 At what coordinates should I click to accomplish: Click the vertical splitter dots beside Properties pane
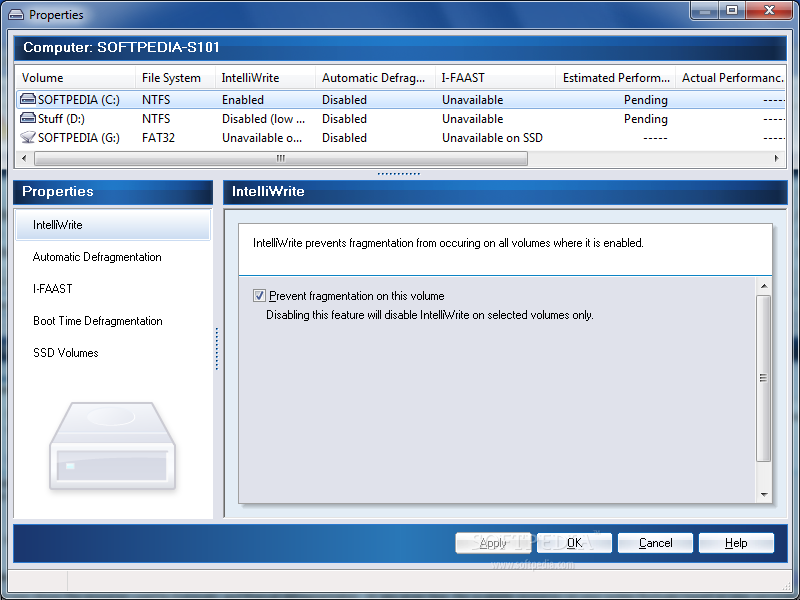click(x=217, y=348)
